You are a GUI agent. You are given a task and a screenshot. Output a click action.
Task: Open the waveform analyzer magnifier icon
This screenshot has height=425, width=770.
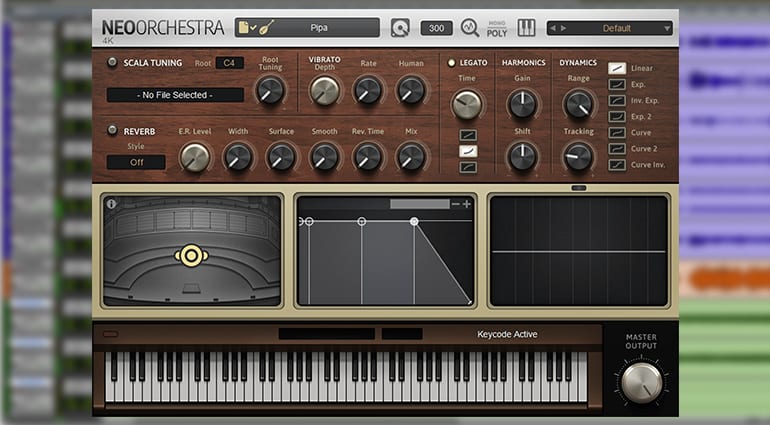[x=470, y=28]
